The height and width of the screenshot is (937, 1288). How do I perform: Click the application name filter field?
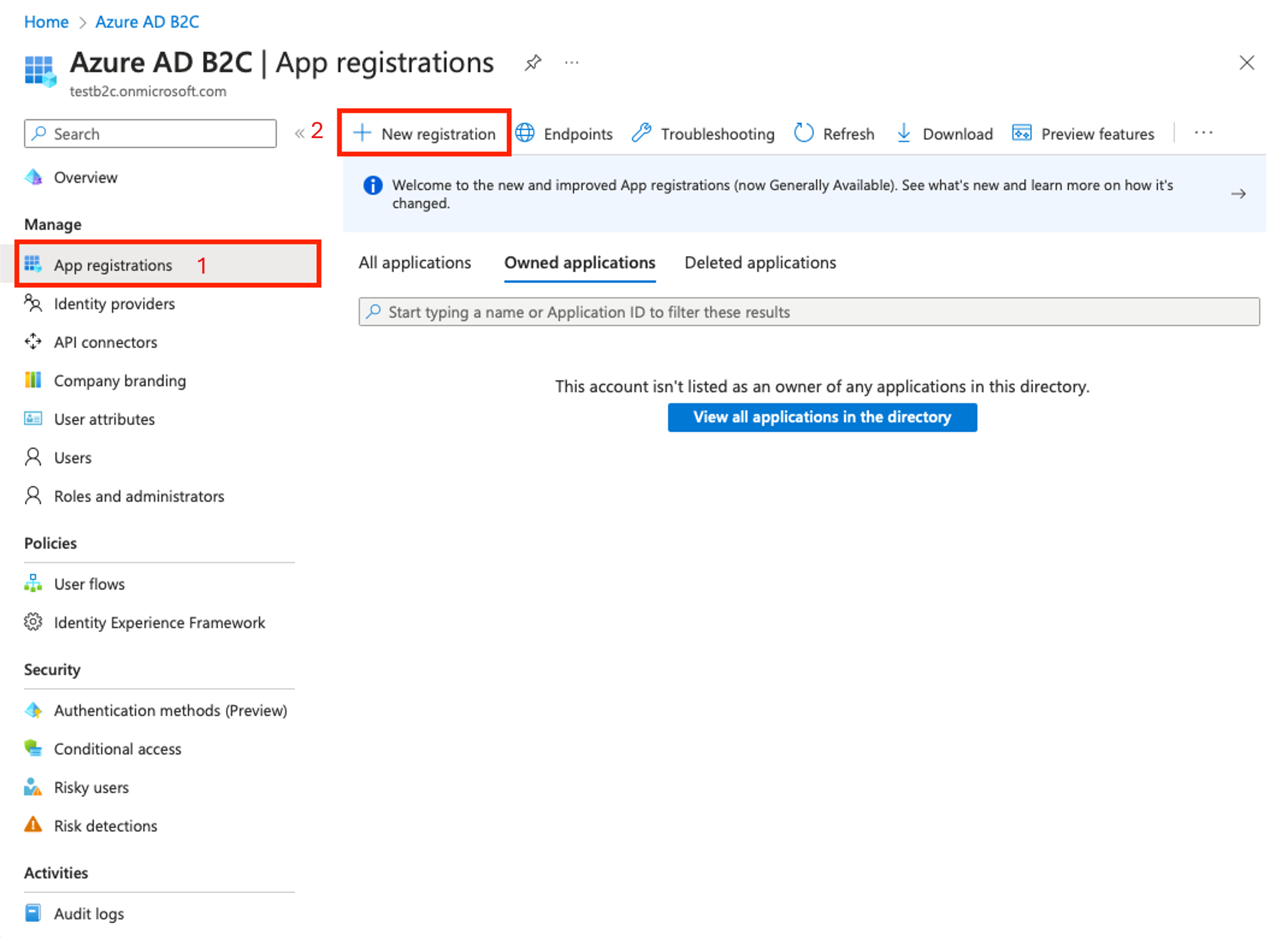point(809,312)
